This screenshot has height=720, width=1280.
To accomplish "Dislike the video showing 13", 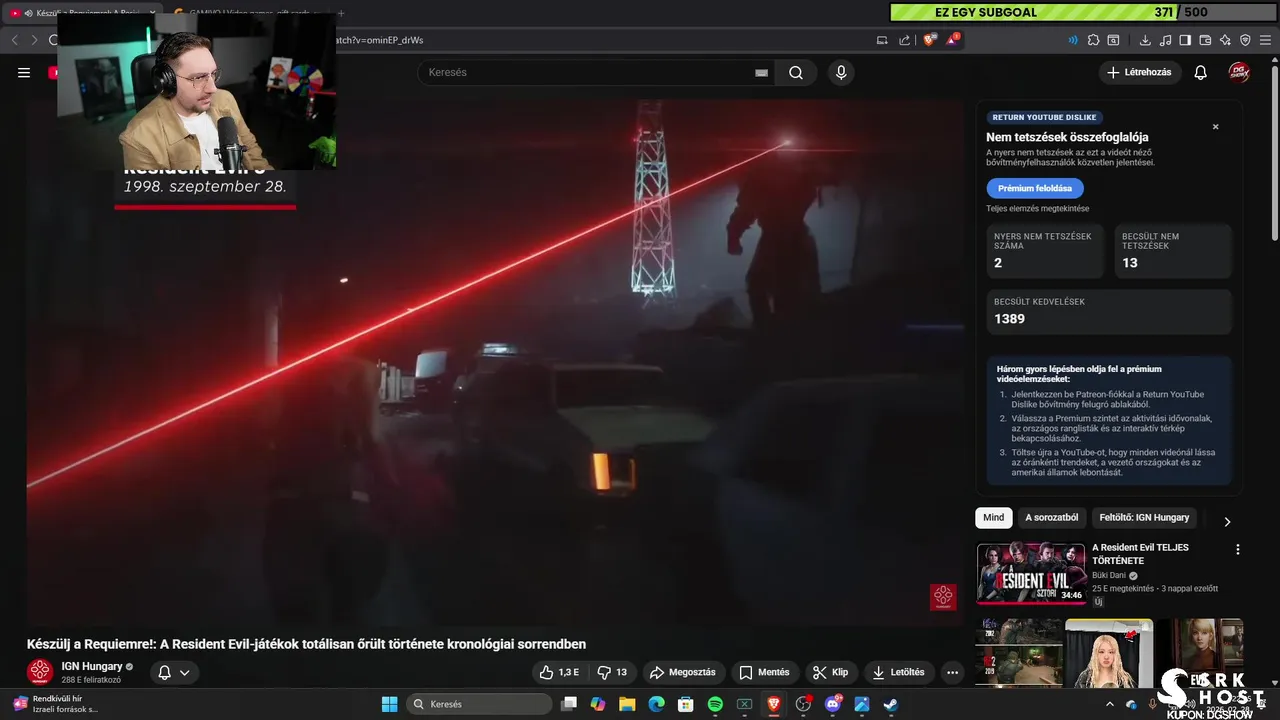I will (612, 672).
